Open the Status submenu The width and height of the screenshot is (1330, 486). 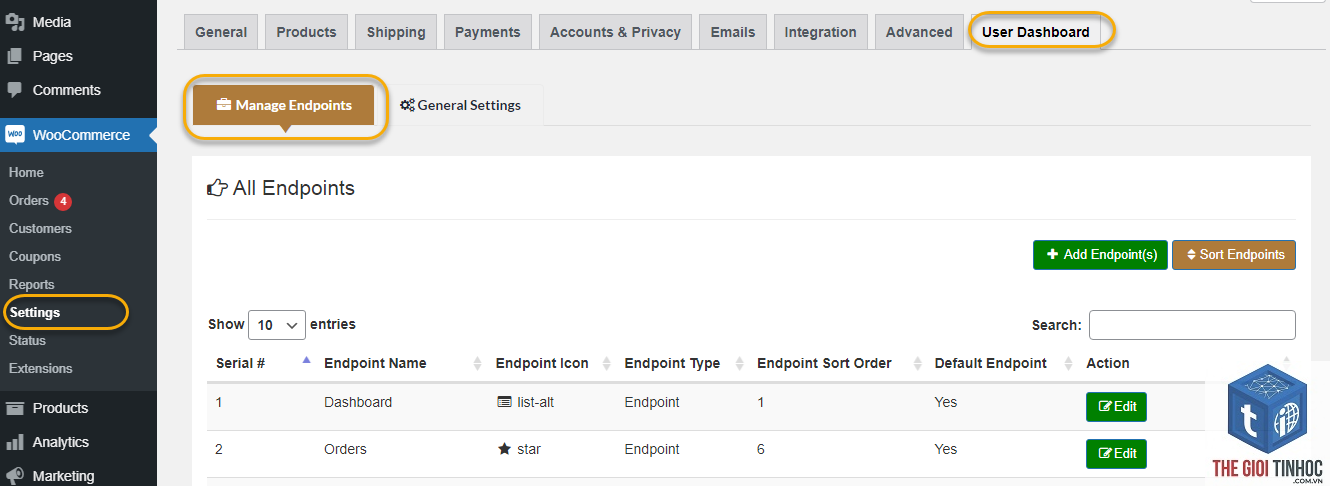point(28,341)
